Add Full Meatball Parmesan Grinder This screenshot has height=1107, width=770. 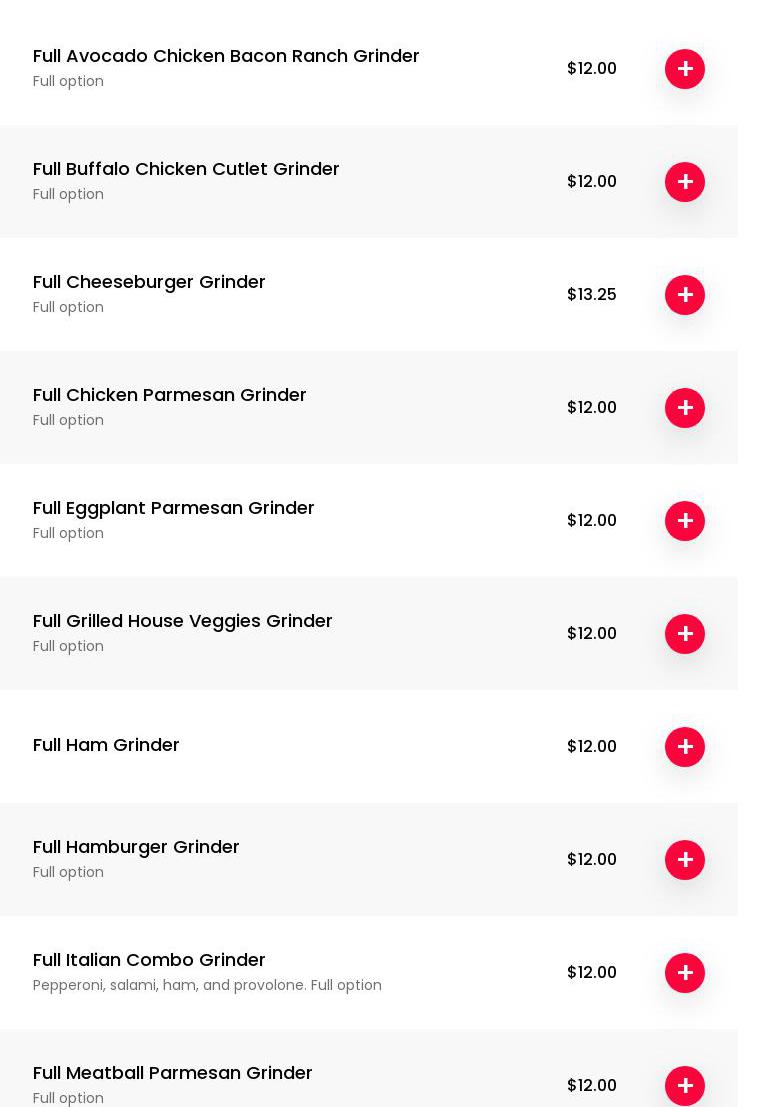685,1085
